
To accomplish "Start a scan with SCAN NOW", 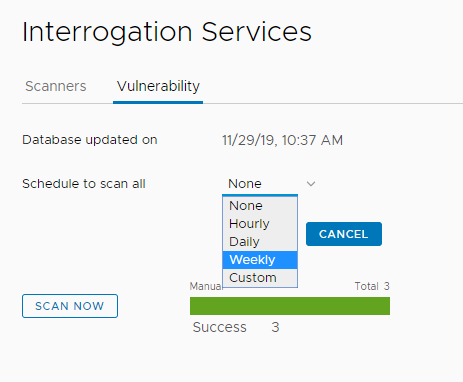I will click(x=70, y=306).
